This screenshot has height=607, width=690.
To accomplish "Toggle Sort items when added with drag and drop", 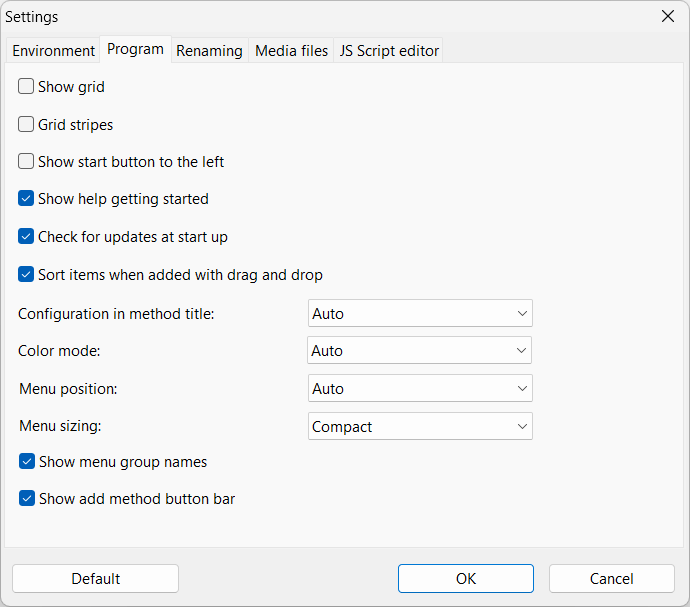I will pyautogui.click(x=26, y=274).
